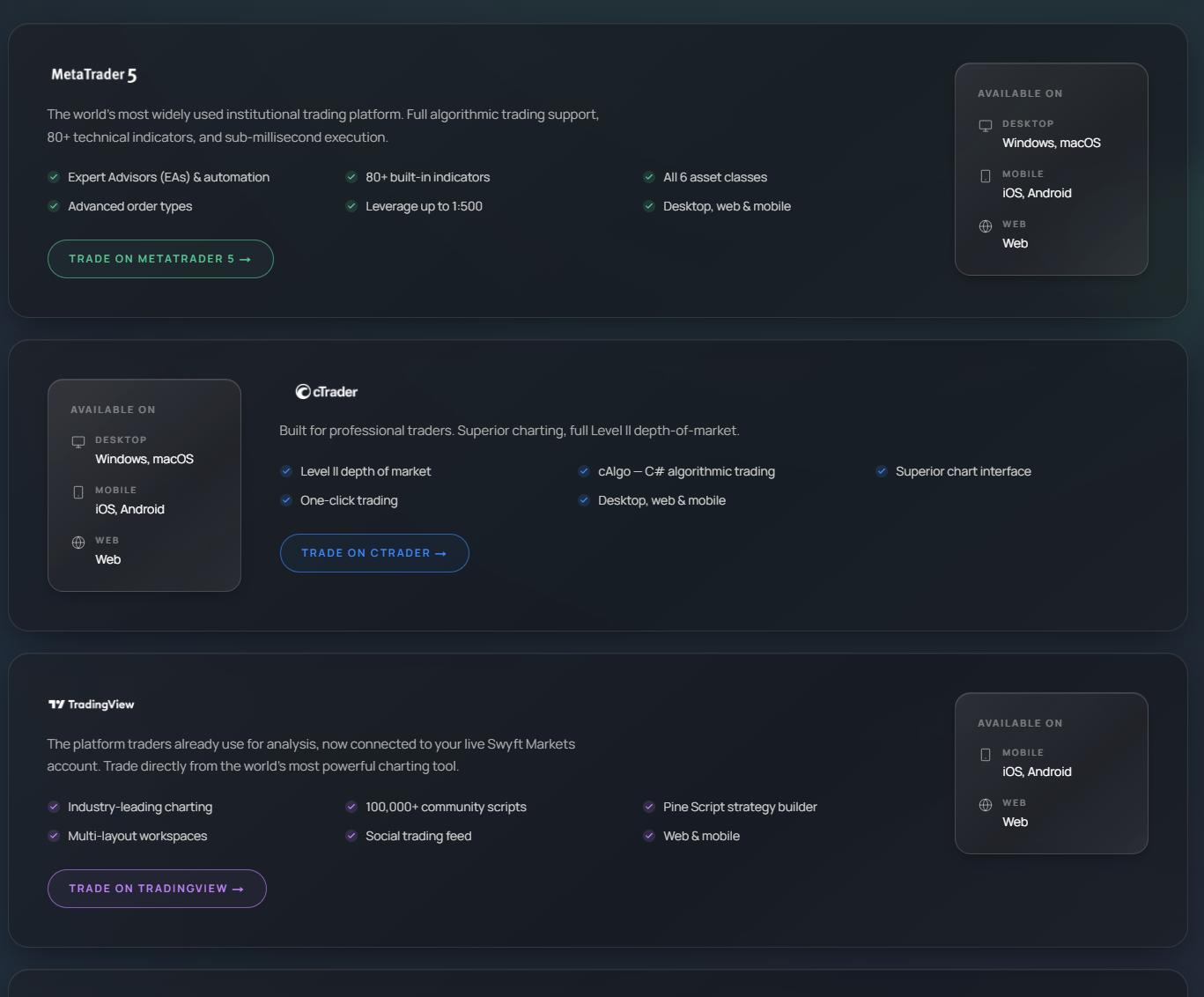Click checkmark beside 100,000+ community scripts

pyautogui.click(x=351, y=807)
